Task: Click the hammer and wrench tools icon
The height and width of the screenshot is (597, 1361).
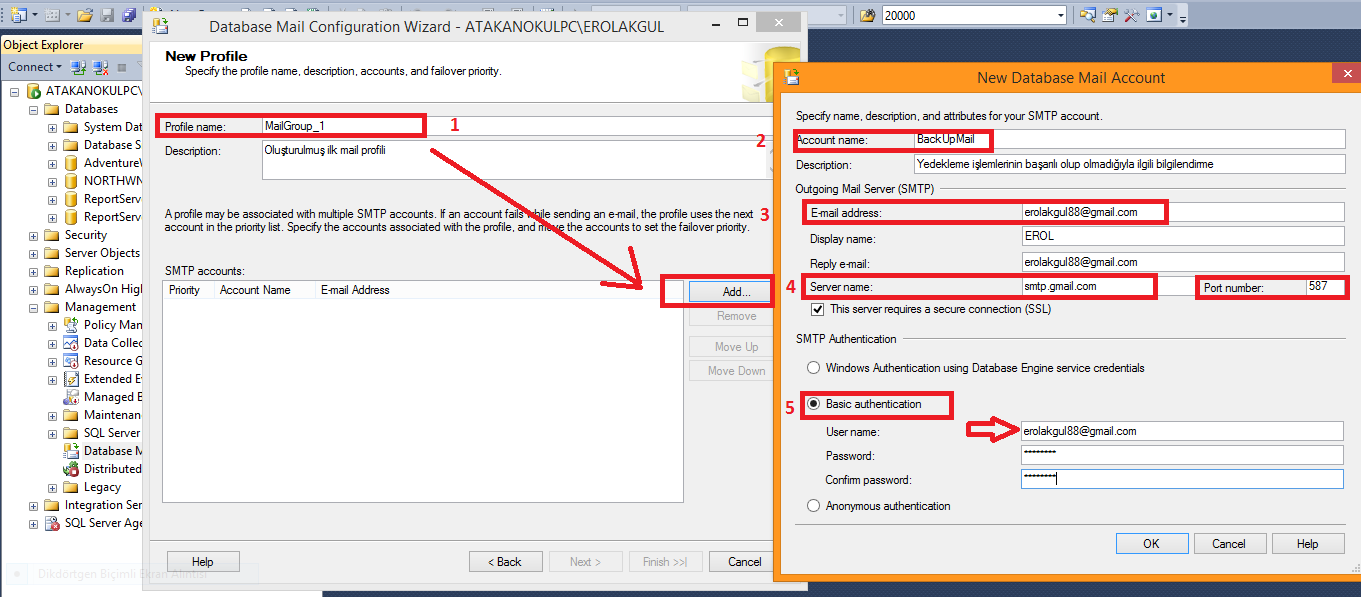Action: 1132,15
